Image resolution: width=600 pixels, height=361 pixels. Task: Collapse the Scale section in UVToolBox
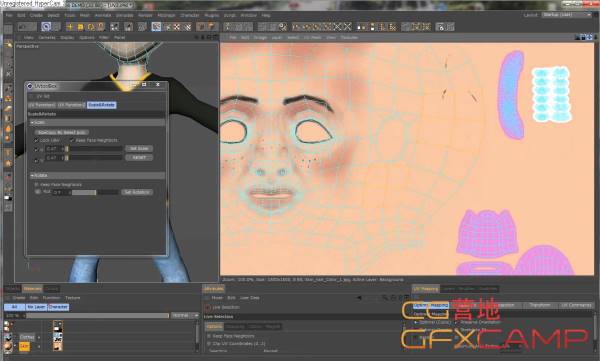tap(32, 123)
